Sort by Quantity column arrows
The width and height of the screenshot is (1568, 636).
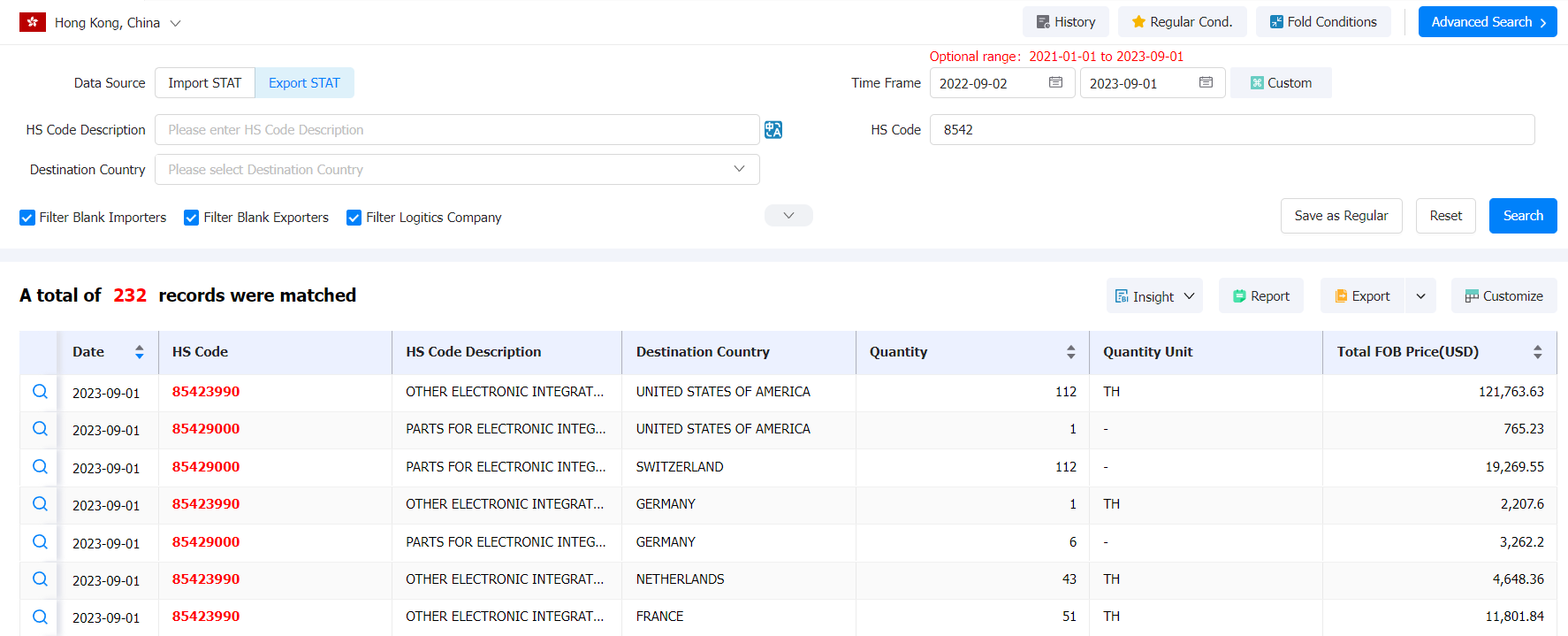1070,352
